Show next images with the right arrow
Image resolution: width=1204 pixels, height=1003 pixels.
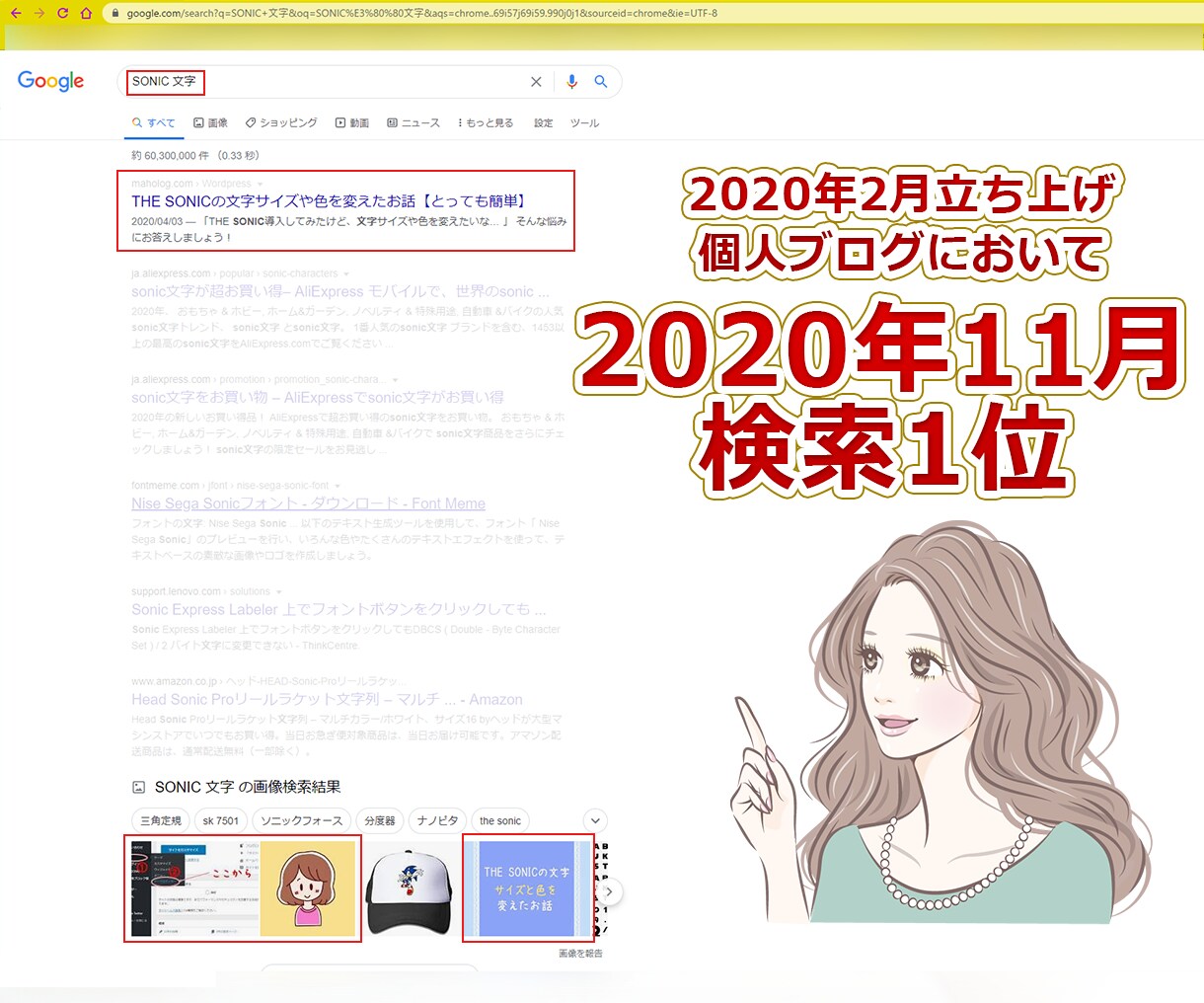pyautogui.click(x=610, y=891)
